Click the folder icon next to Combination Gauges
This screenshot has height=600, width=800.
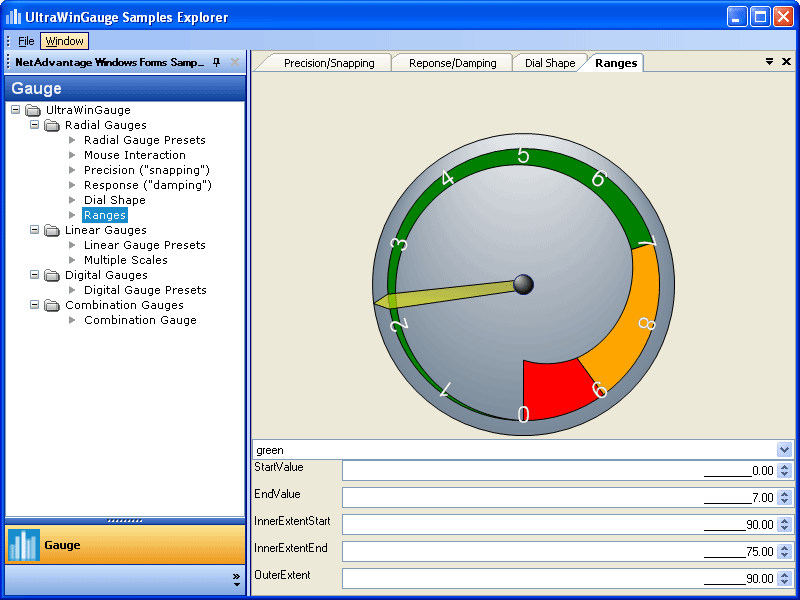pyautogui.click(x=52, y=305)
